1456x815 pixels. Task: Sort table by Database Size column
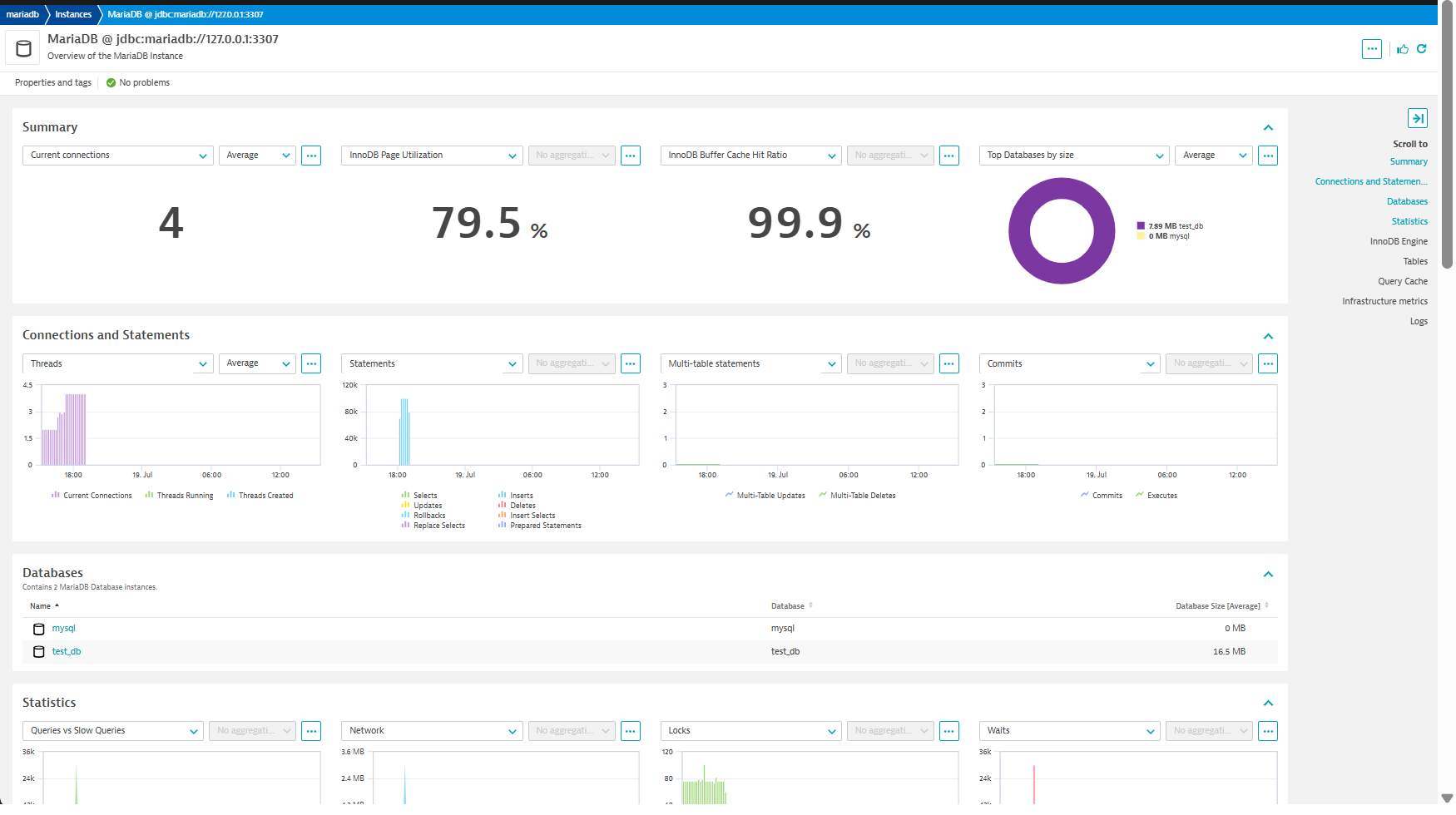(x=1218, y=606)
